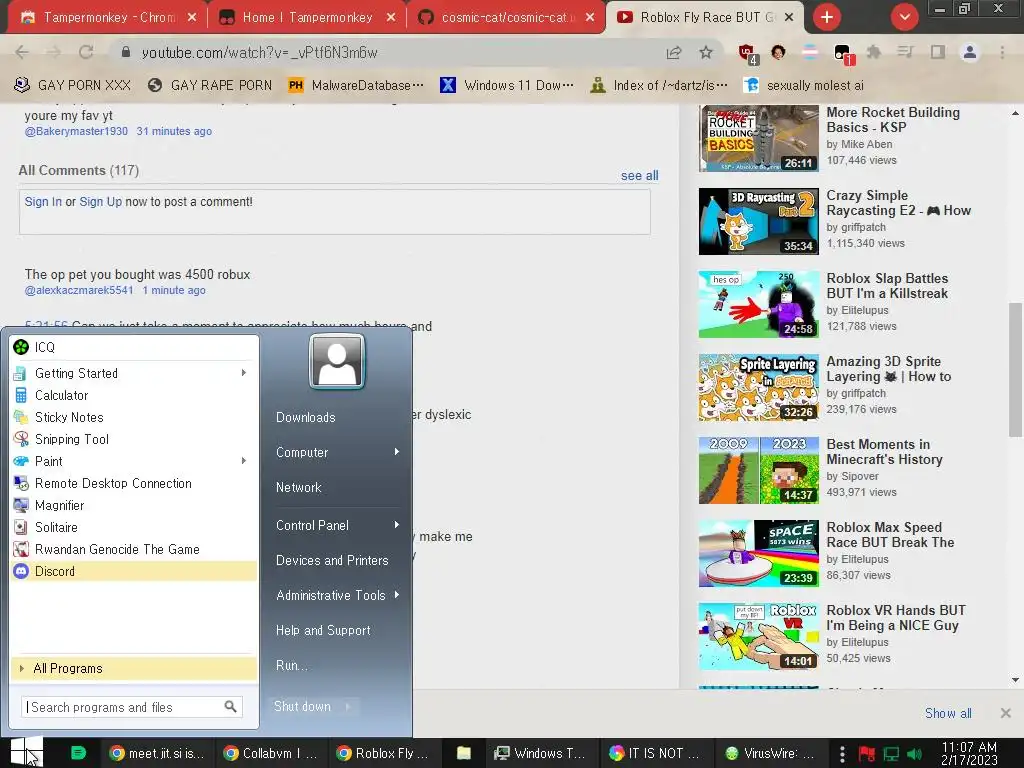Click the network tray icon
Screen dimensions: 1024x768
tap(891, 754)
